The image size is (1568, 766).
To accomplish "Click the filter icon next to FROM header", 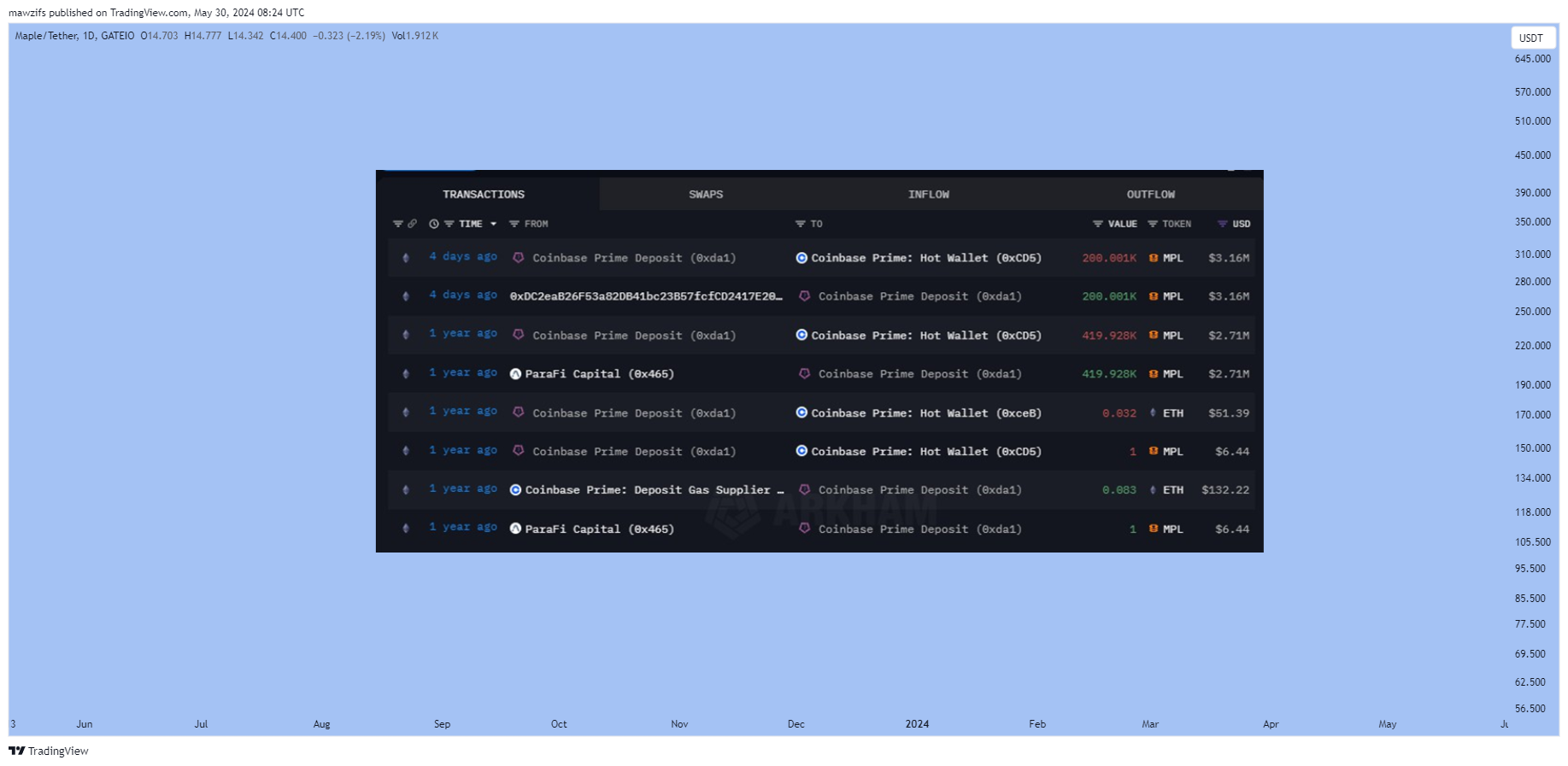I will 514,224.
